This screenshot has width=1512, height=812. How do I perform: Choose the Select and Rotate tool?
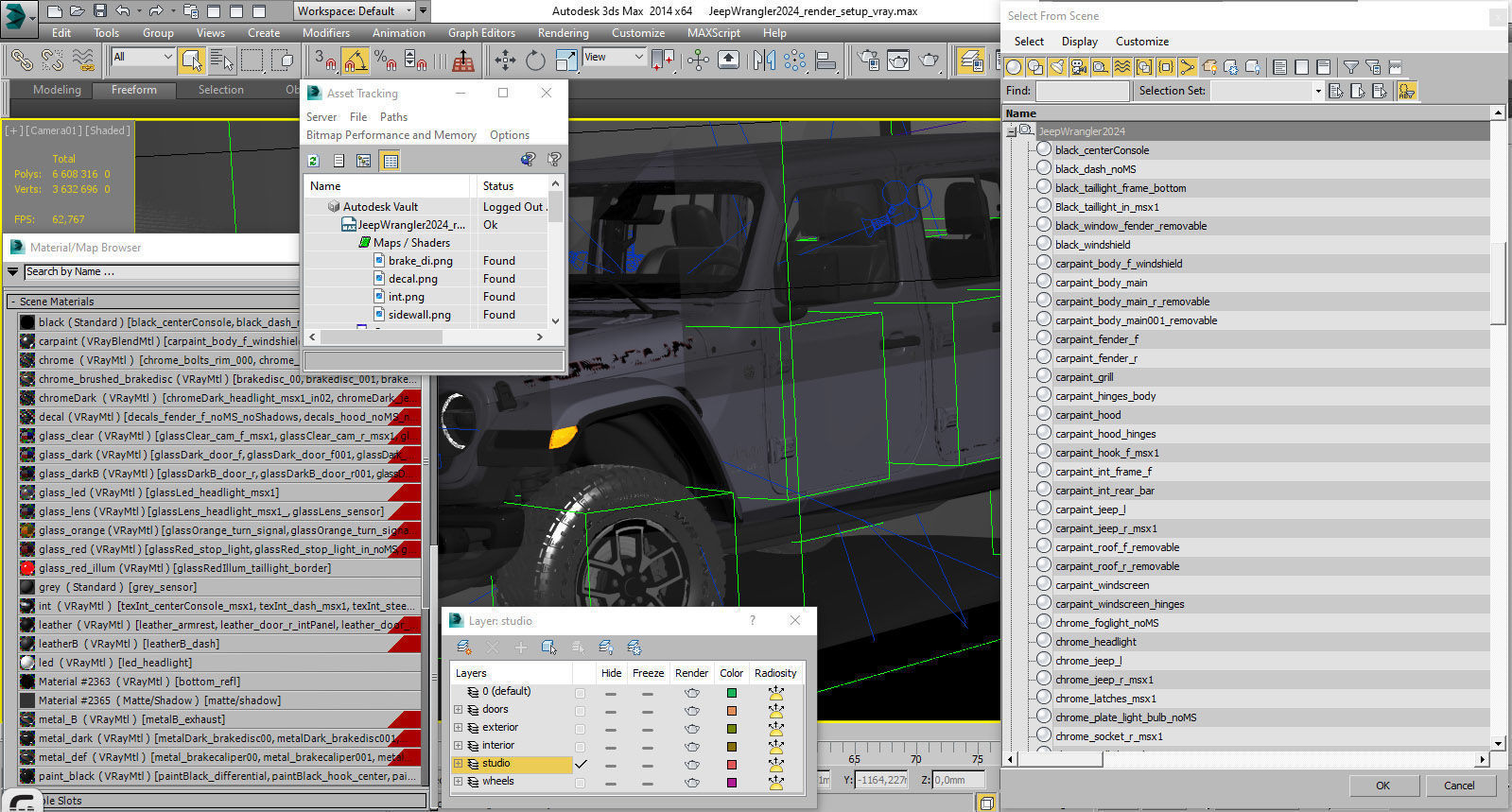tap(536, 60)
